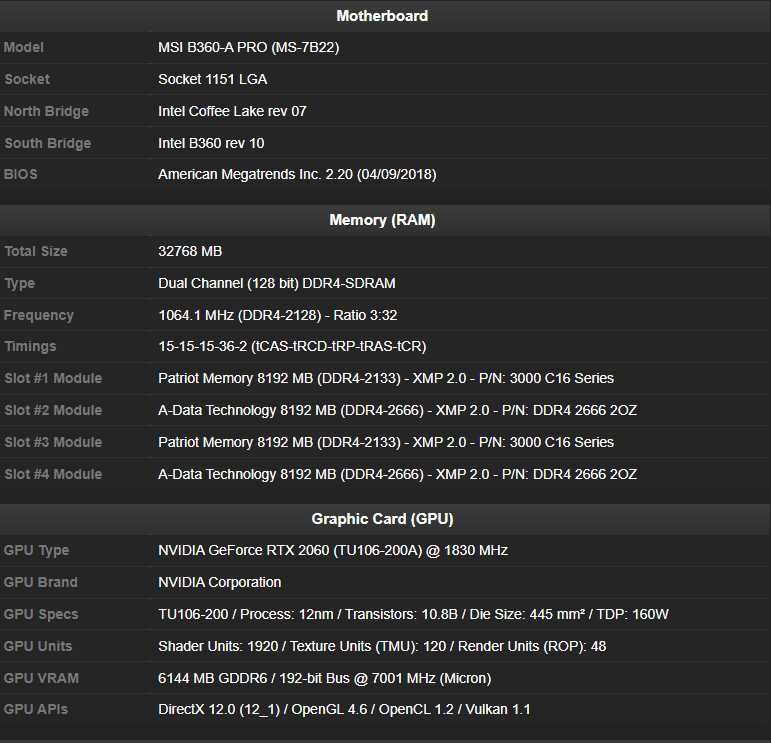Viewport: 771px width, 743px height.
Task: Click "1064.1 MHz (DDR4-2128) - Ratio 3:32" value
Action: [x=278, y=315]
